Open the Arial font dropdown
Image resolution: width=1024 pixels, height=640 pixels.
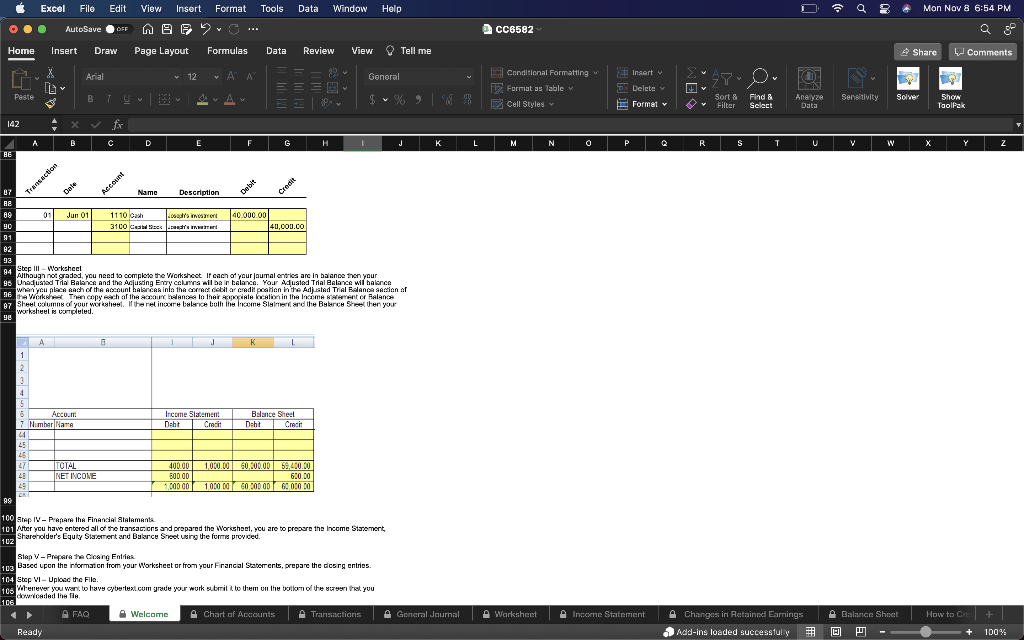point(176,76)
